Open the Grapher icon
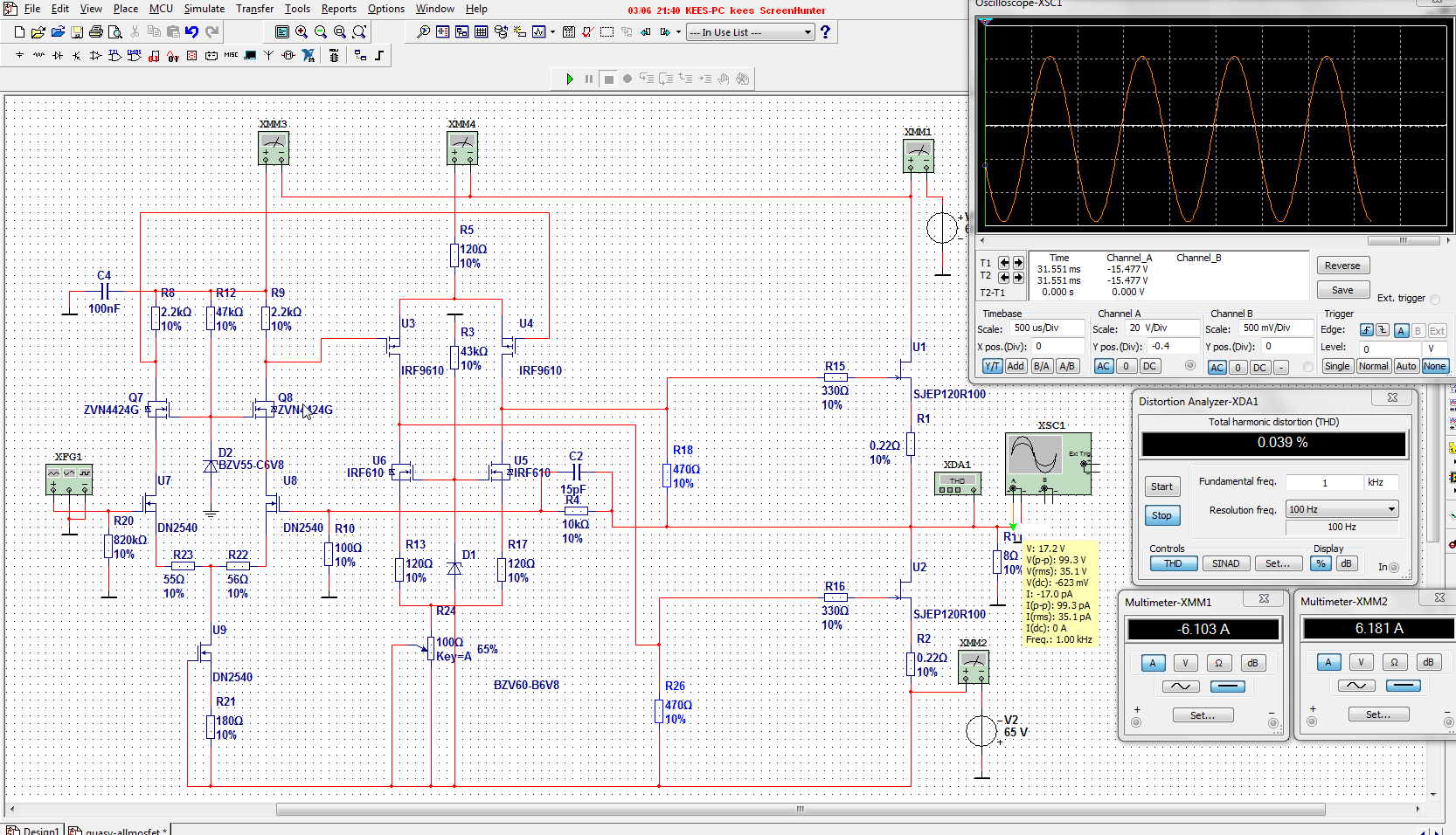Screen dimensions: 1456x835 [x=539, y=32]
